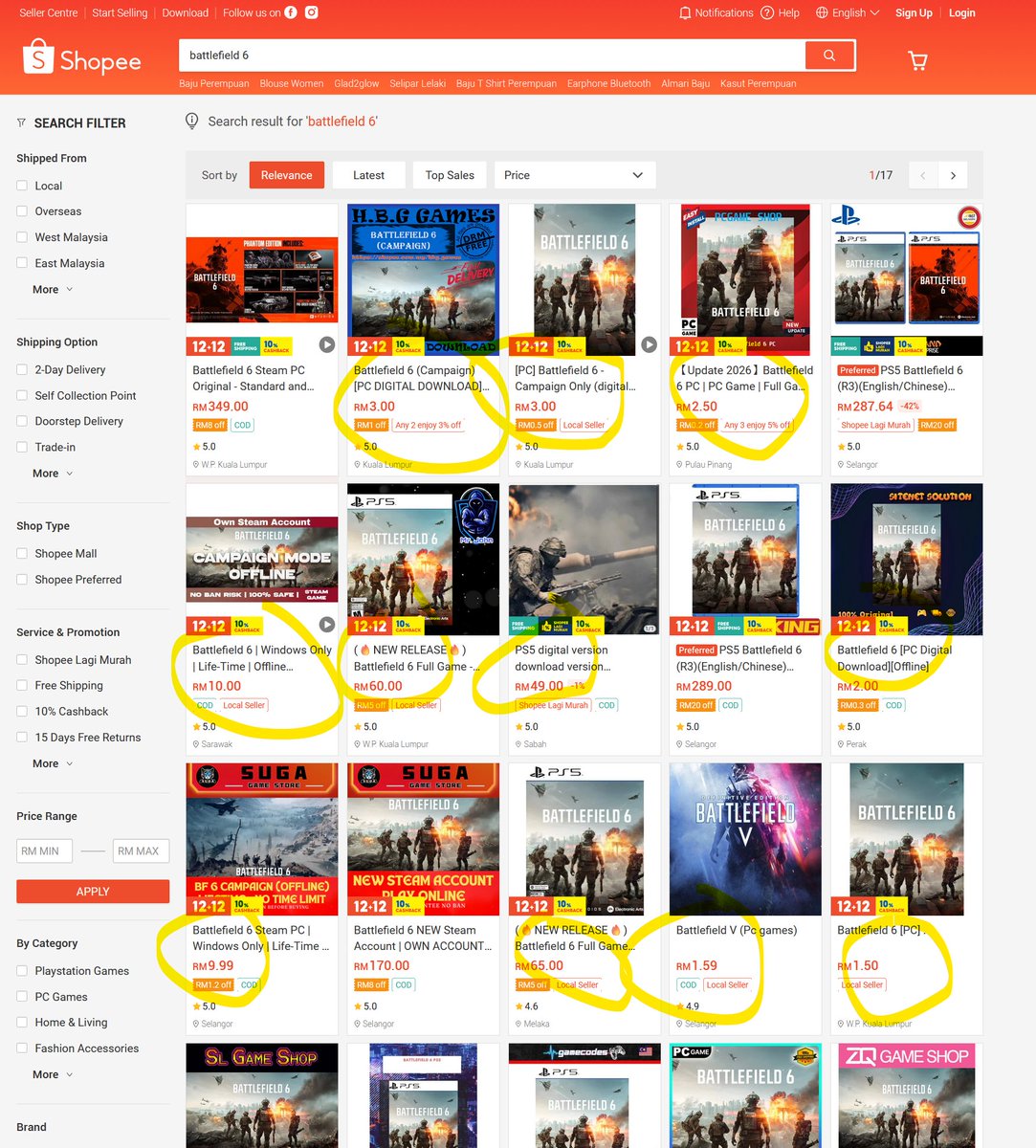The image size is (1036, 1148).
Task: Tick the East Malaysia checkbox
Action: point(22,263)
